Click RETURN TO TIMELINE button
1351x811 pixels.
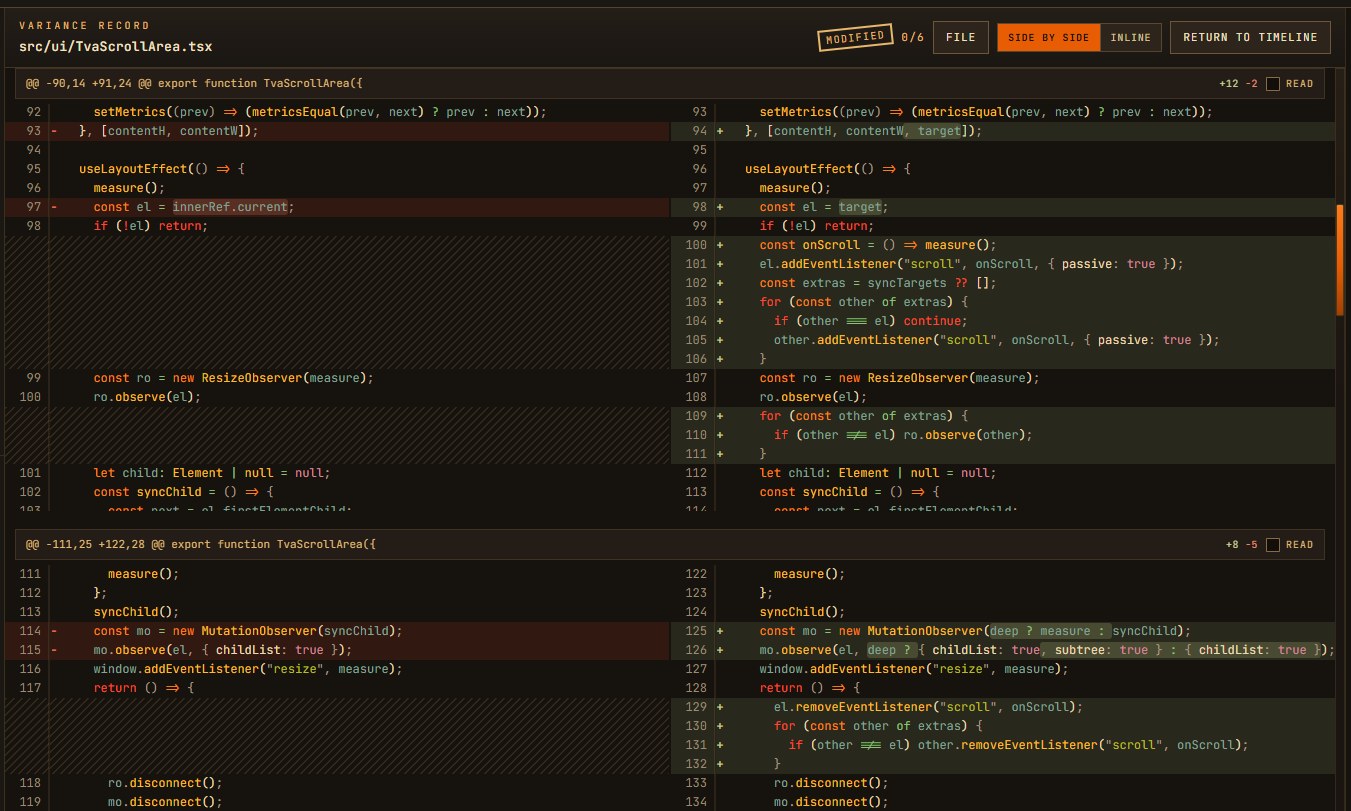[x=1250, y=37]
